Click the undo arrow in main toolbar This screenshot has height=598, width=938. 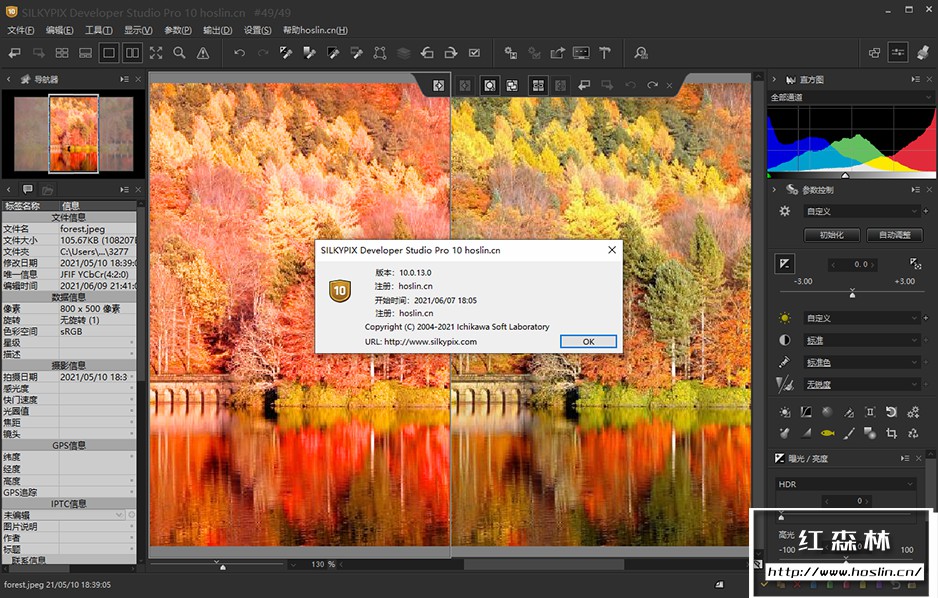click(239, 53)
